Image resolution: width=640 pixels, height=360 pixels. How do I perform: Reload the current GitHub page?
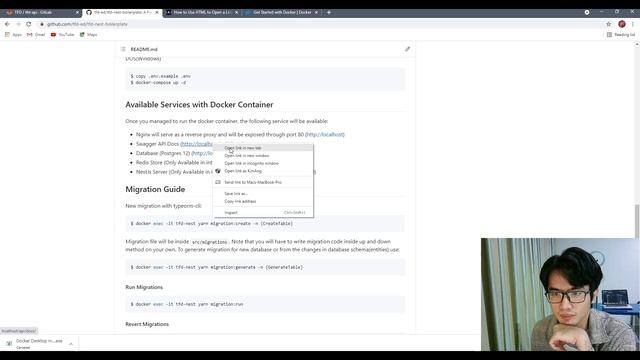29,24
